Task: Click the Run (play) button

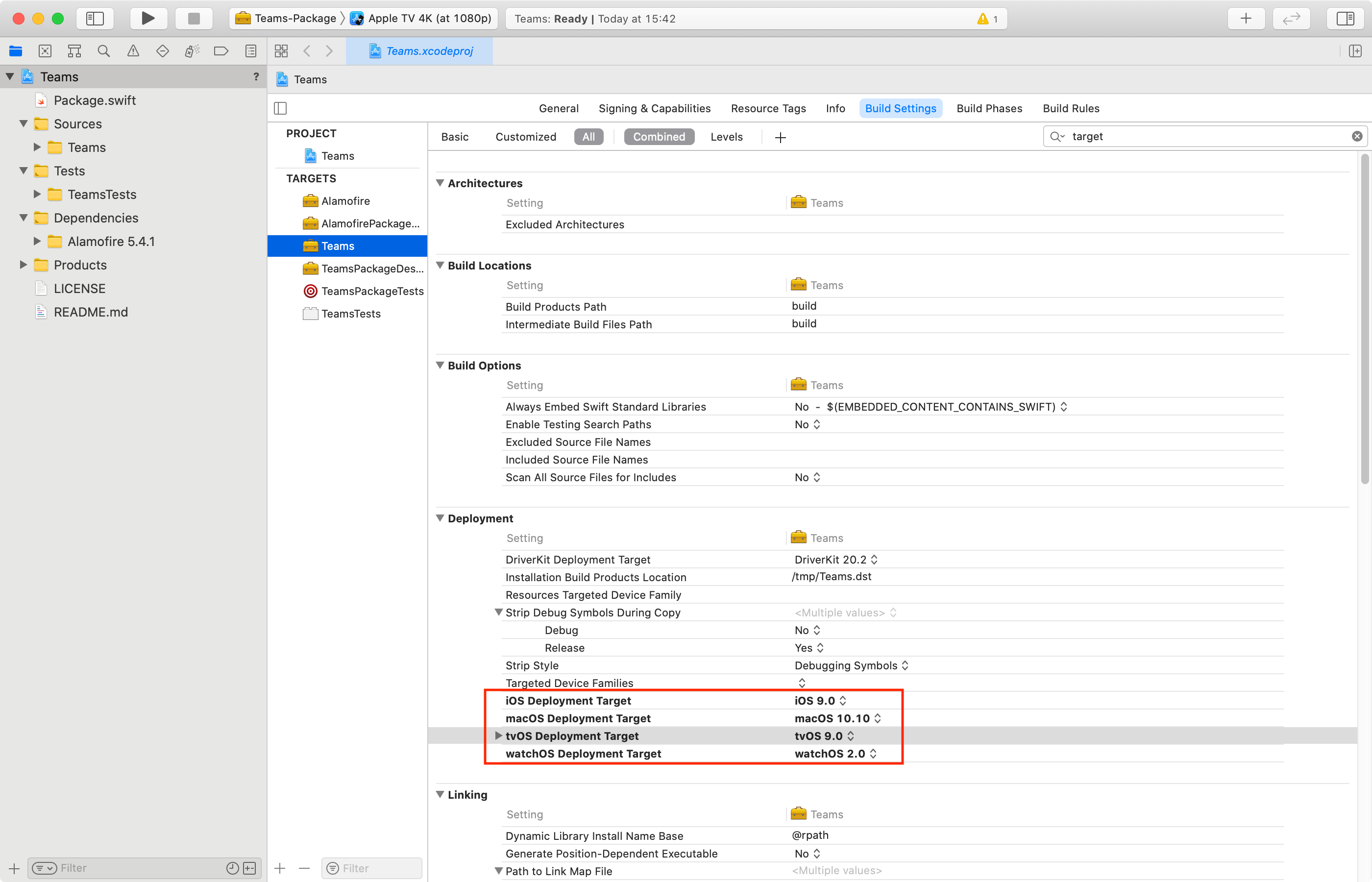Action: (148, 18)
